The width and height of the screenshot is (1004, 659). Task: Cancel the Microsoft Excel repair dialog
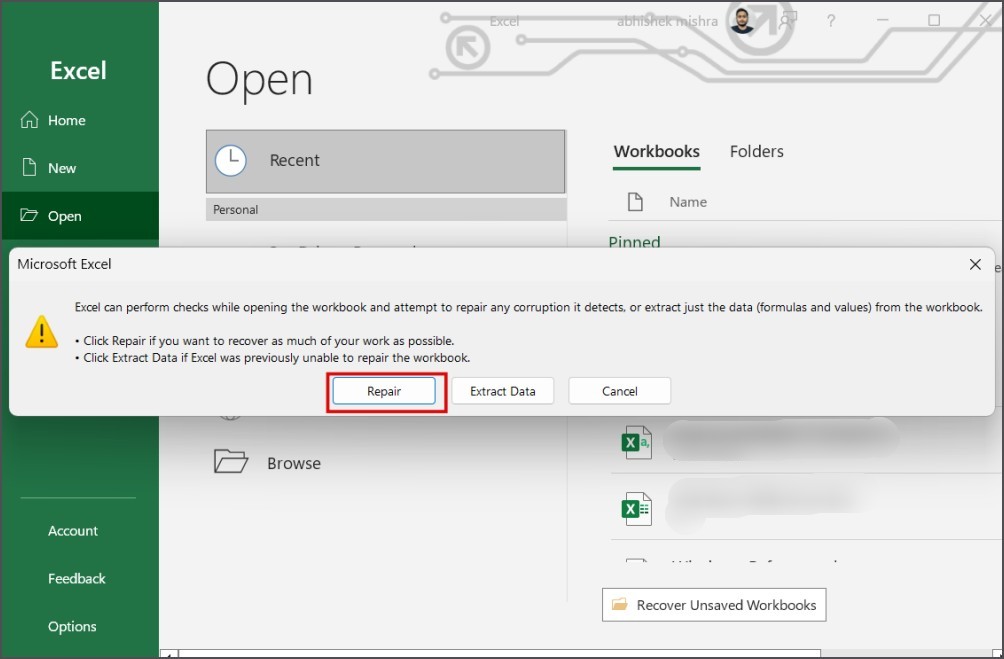619,391
